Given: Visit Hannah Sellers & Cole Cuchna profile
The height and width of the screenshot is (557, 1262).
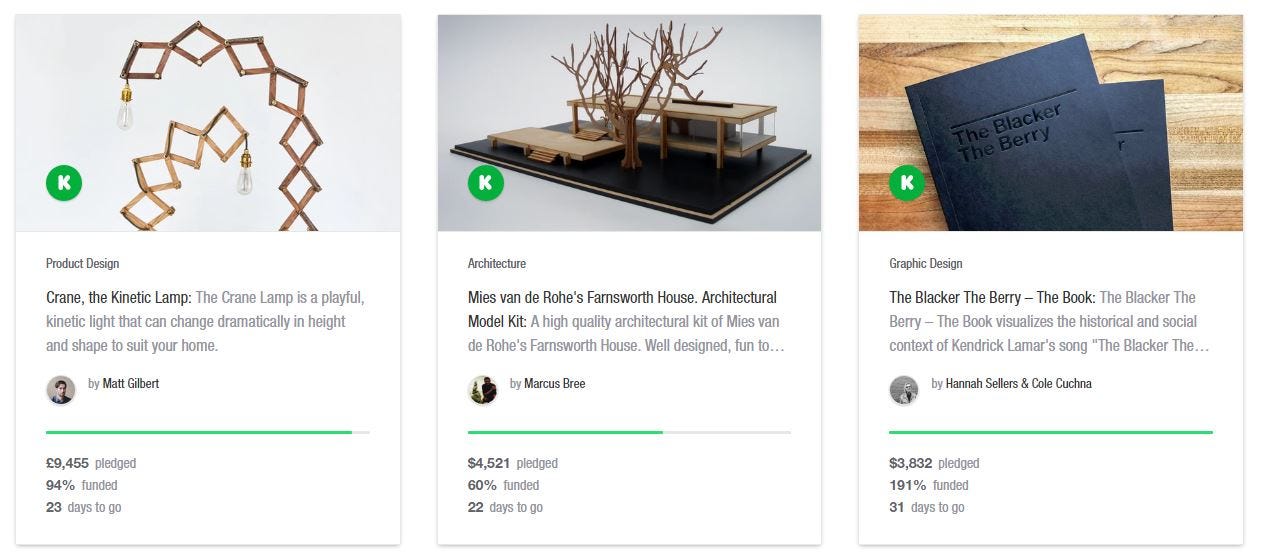Looking at the screenshot, I should coord(1018,384).
